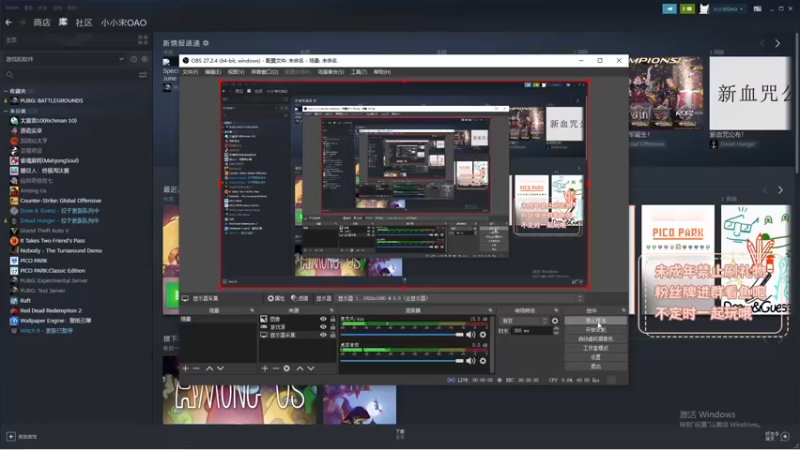Open the 显示器 selection dropdown in OBS

click(x=460, y=298)
